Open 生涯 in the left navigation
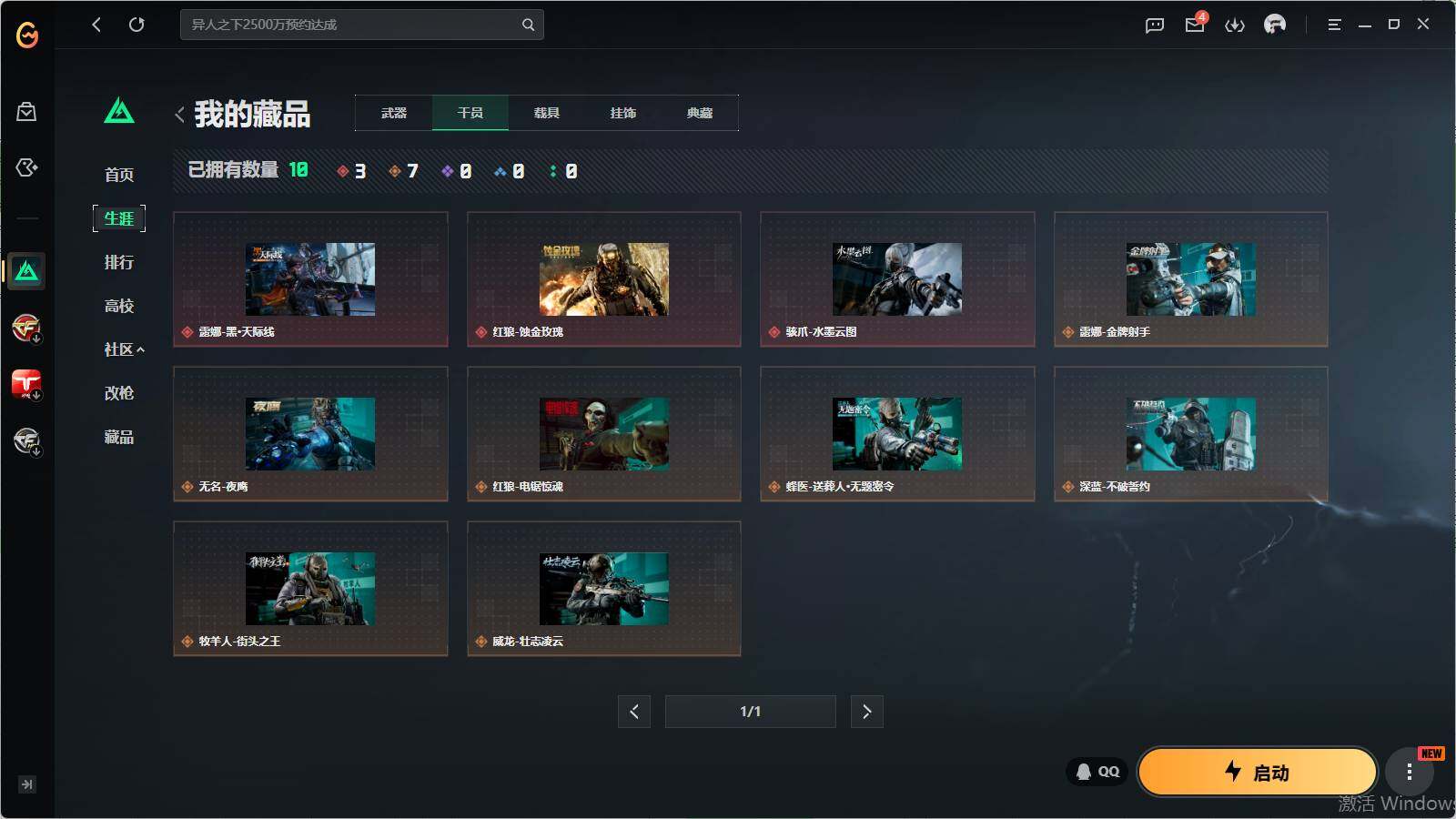This screenshot has height=819, width=1456. tap(119, 218)
